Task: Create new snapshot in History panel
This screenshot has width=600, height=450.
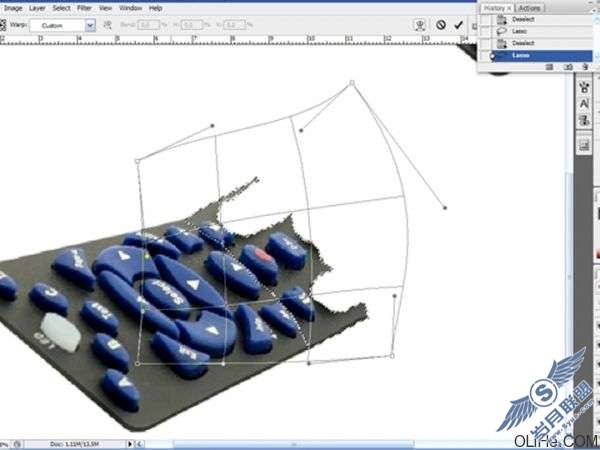Action: click(x=568, y=67)
